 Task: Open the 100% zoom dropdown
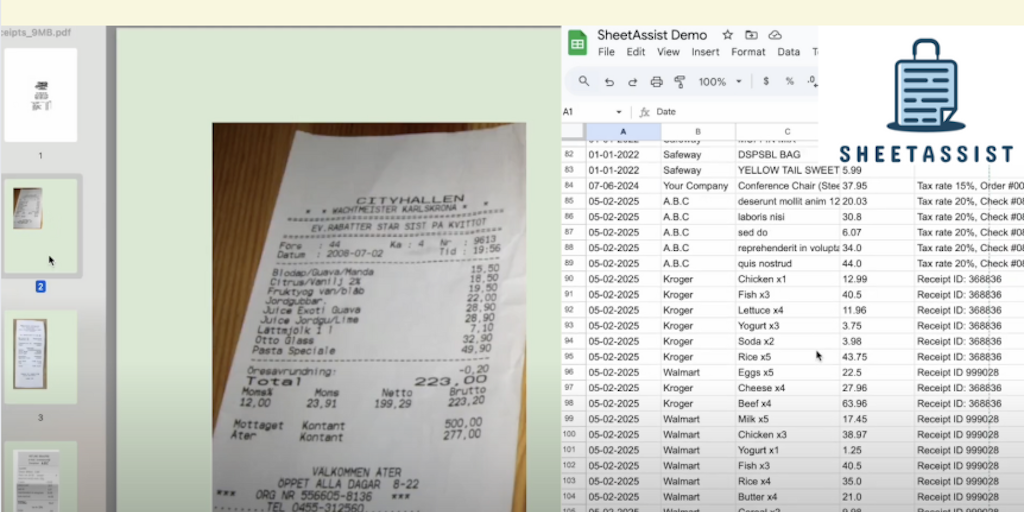[720, 82]
